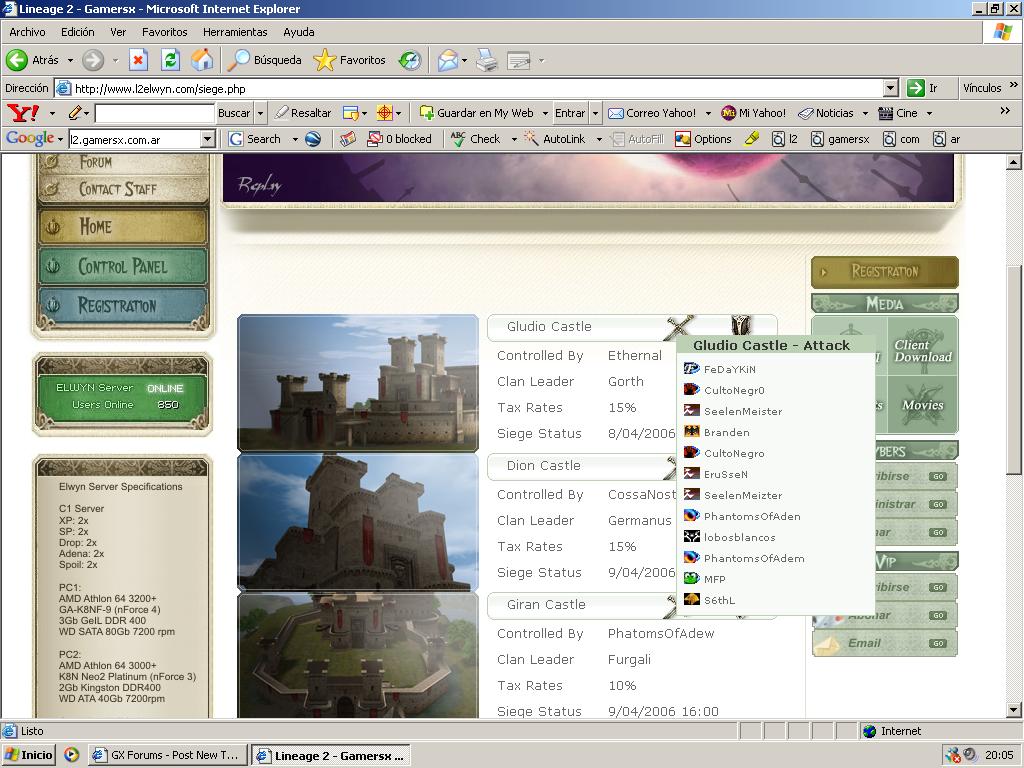Switch to GX Forums taskbar window
Screen dimensions: 1024x768
point(168,756)
